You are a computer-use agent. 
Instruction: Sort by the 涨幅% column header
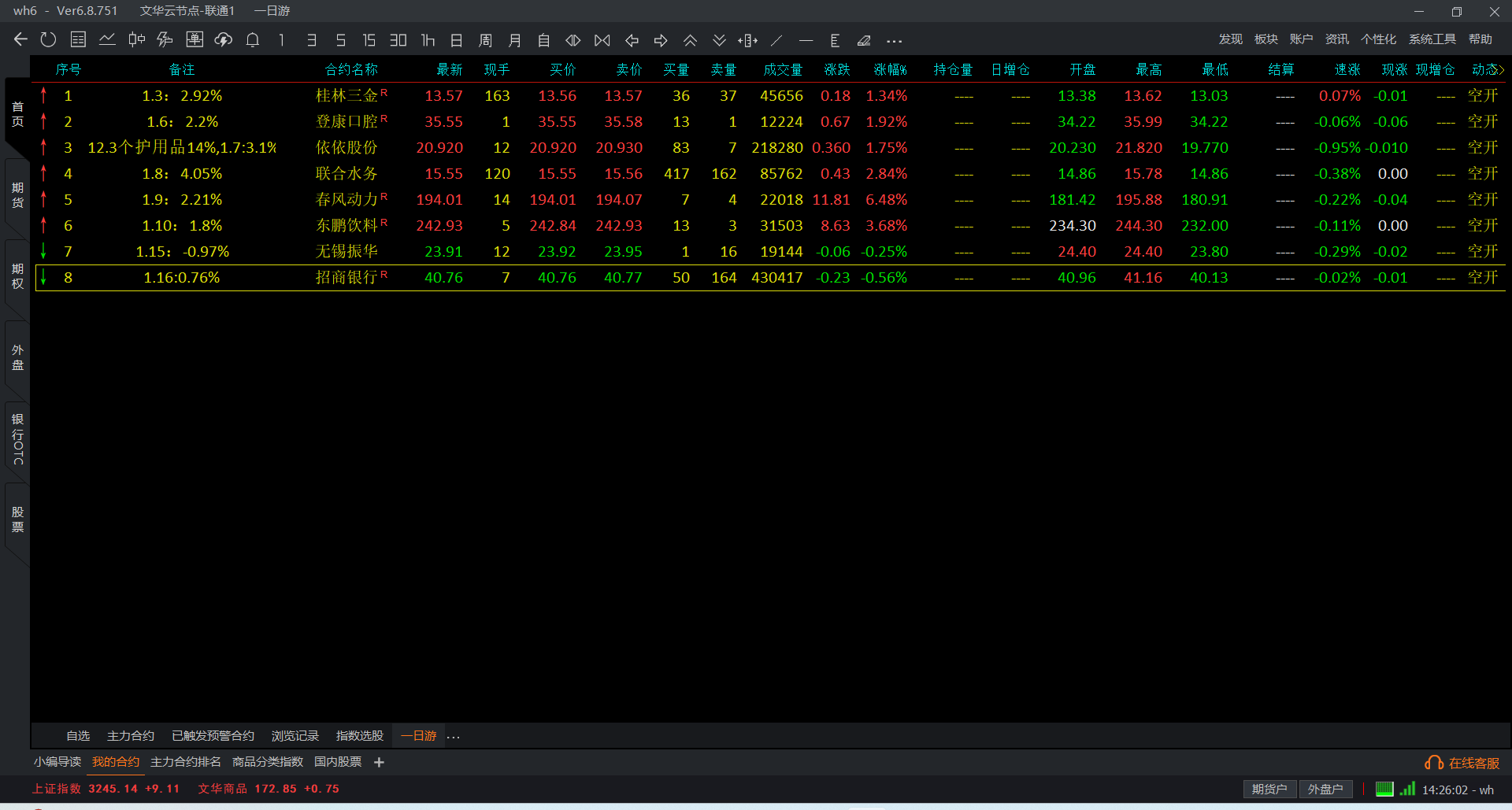890,70
